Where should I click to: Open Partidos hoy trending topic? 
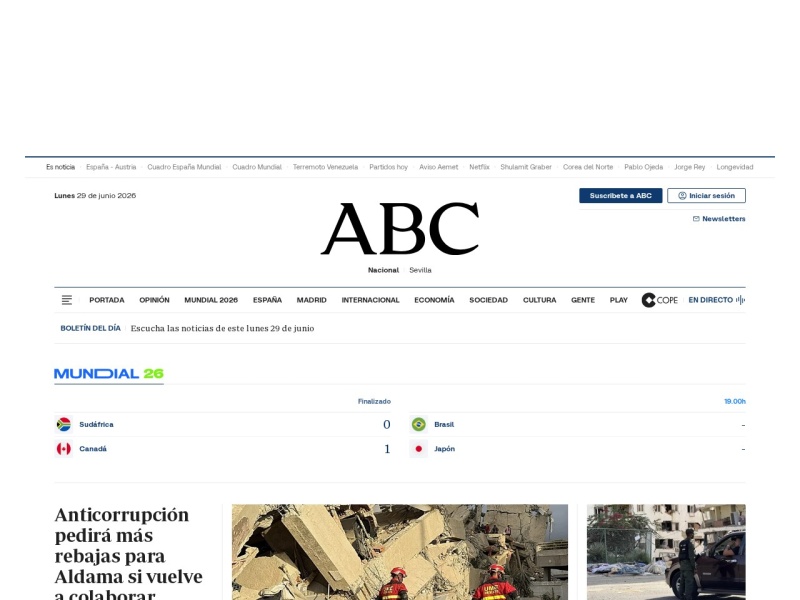389,167
